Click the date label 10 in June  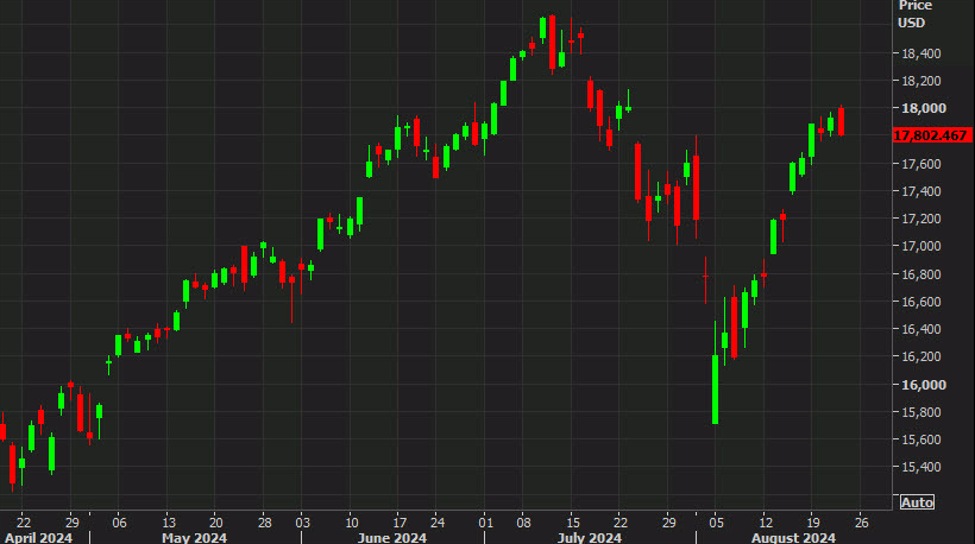point(351,522)
